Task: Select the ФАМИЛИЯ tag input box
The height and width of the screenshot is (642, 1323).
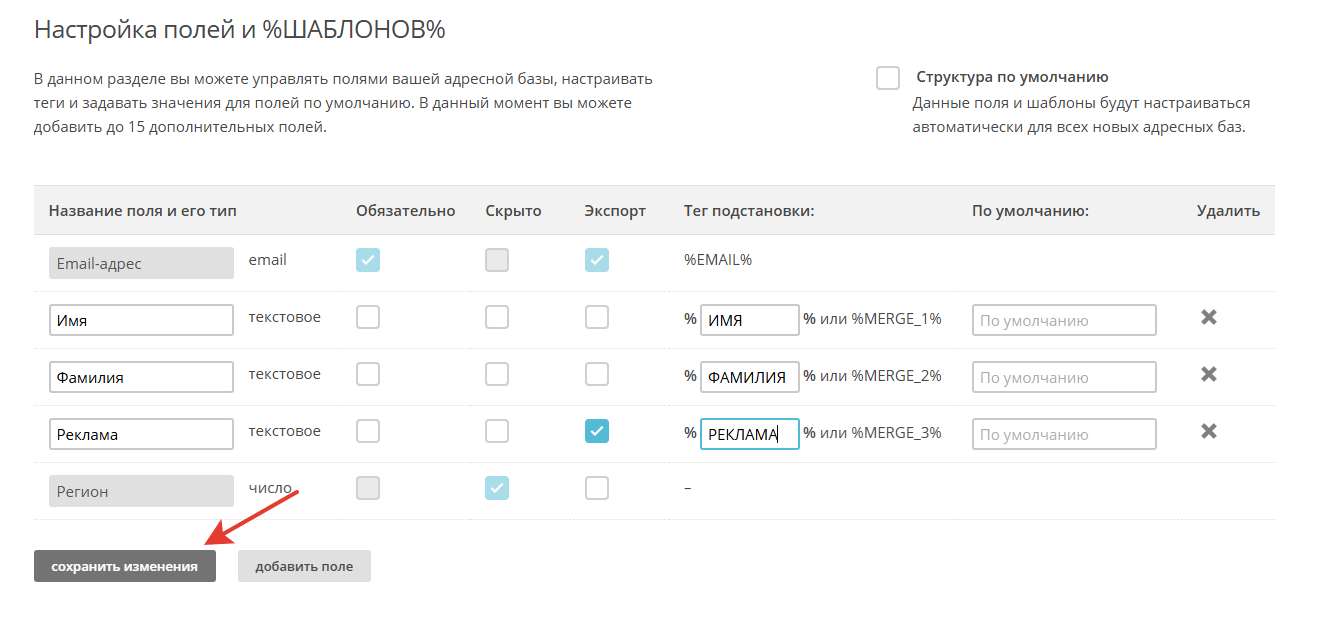Action: click(x=749, y=377)
